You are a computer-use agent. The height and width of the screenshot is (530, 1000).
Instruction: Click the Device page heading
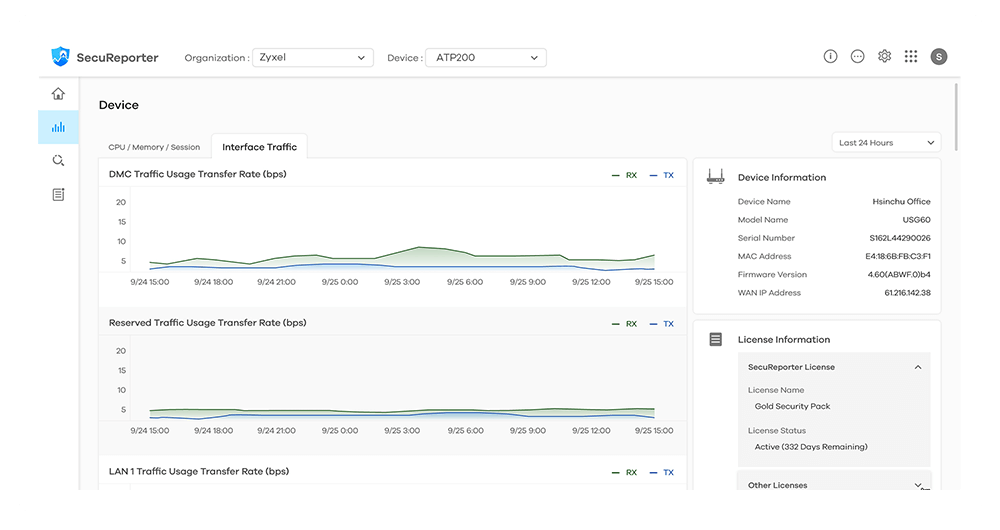coord(119,105)
